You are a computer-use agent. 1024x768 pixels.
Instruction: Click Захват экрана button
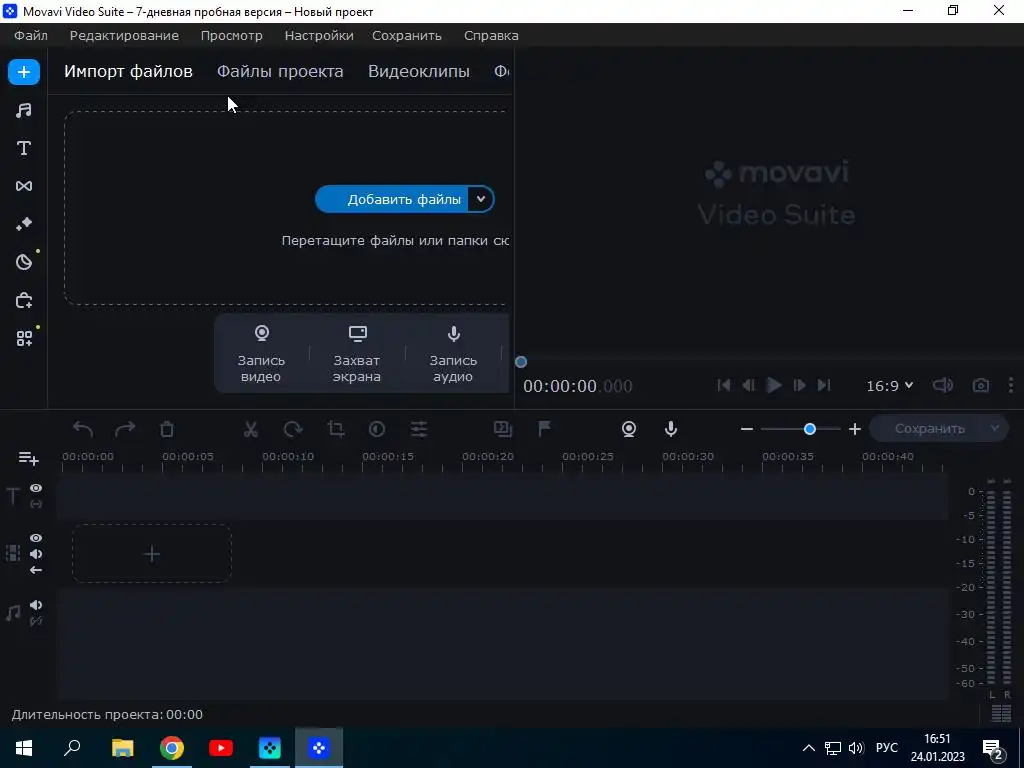pos(357,355)
